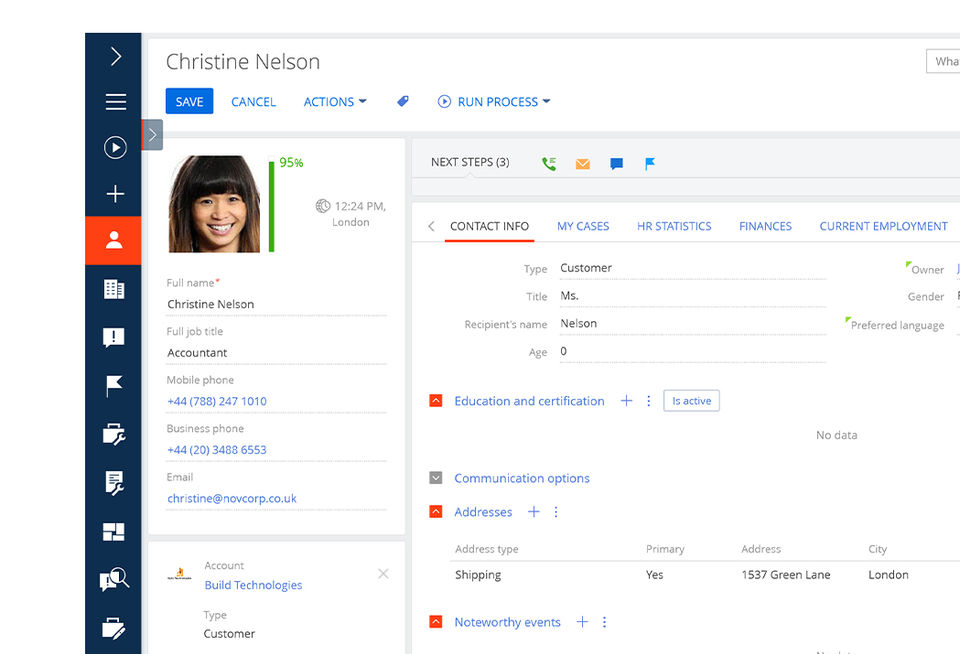Viewport: 960px width, 654px height.
Task: Open the Actions dropdown menu
Action: 334,102
